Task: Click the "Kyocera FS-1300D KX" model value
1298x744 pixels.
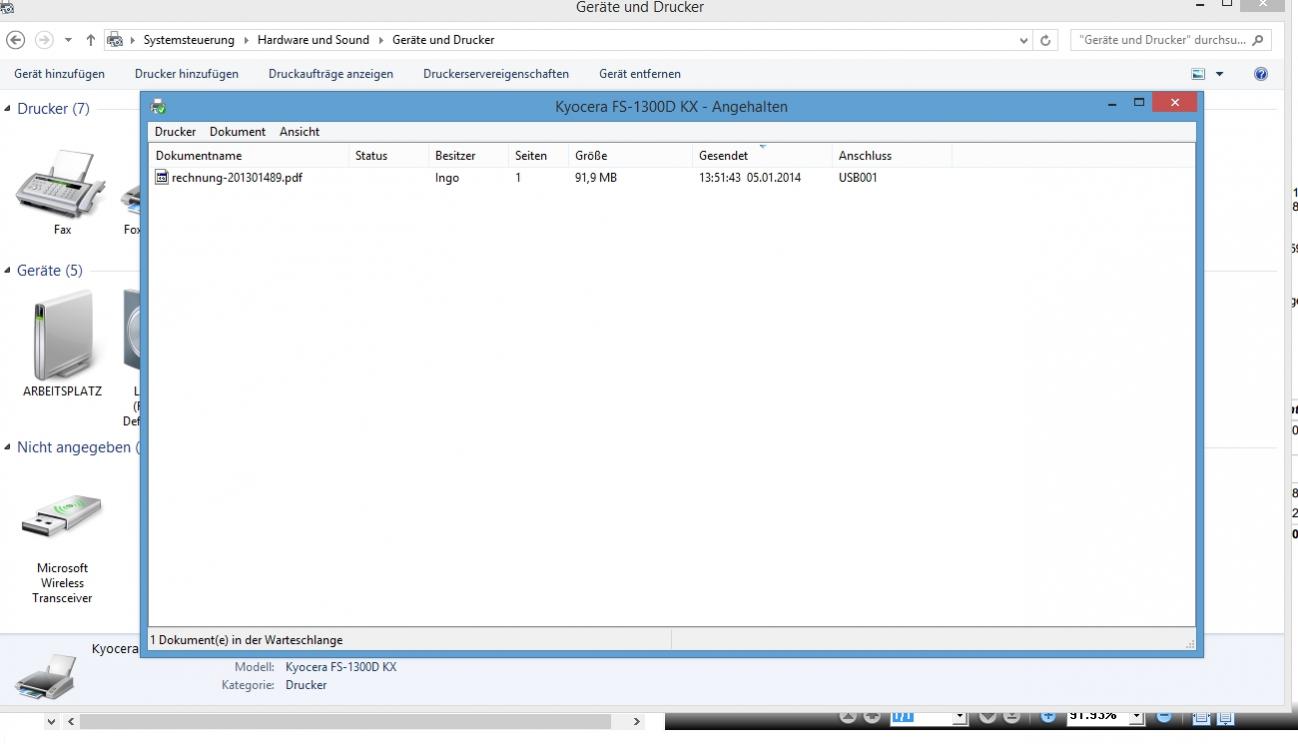Action: click(x=341, y=667)
